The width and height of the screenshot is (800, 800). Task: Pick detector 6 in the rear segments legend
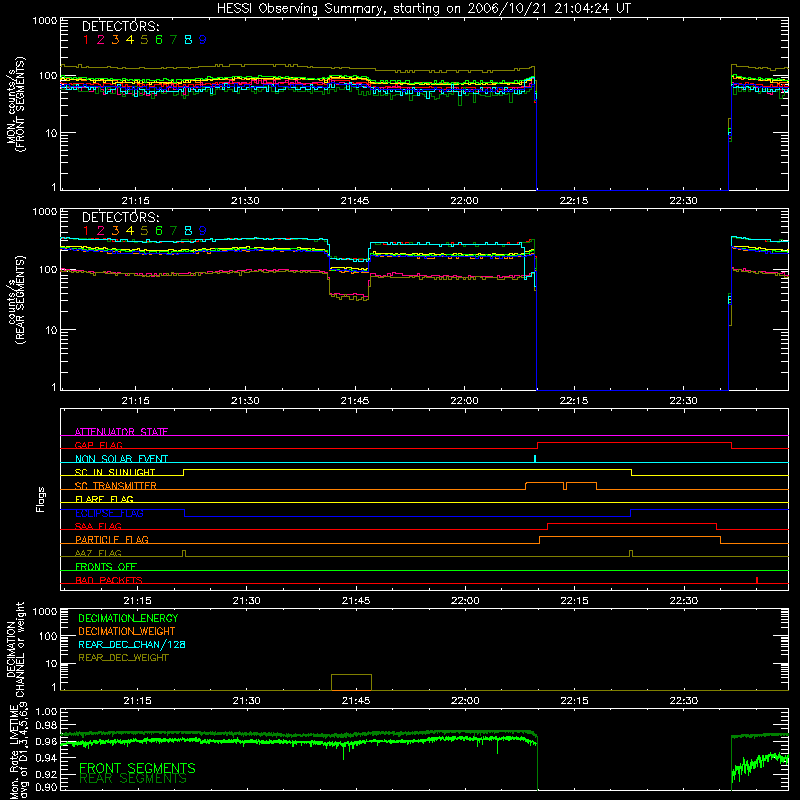click(x=159, y=231)
